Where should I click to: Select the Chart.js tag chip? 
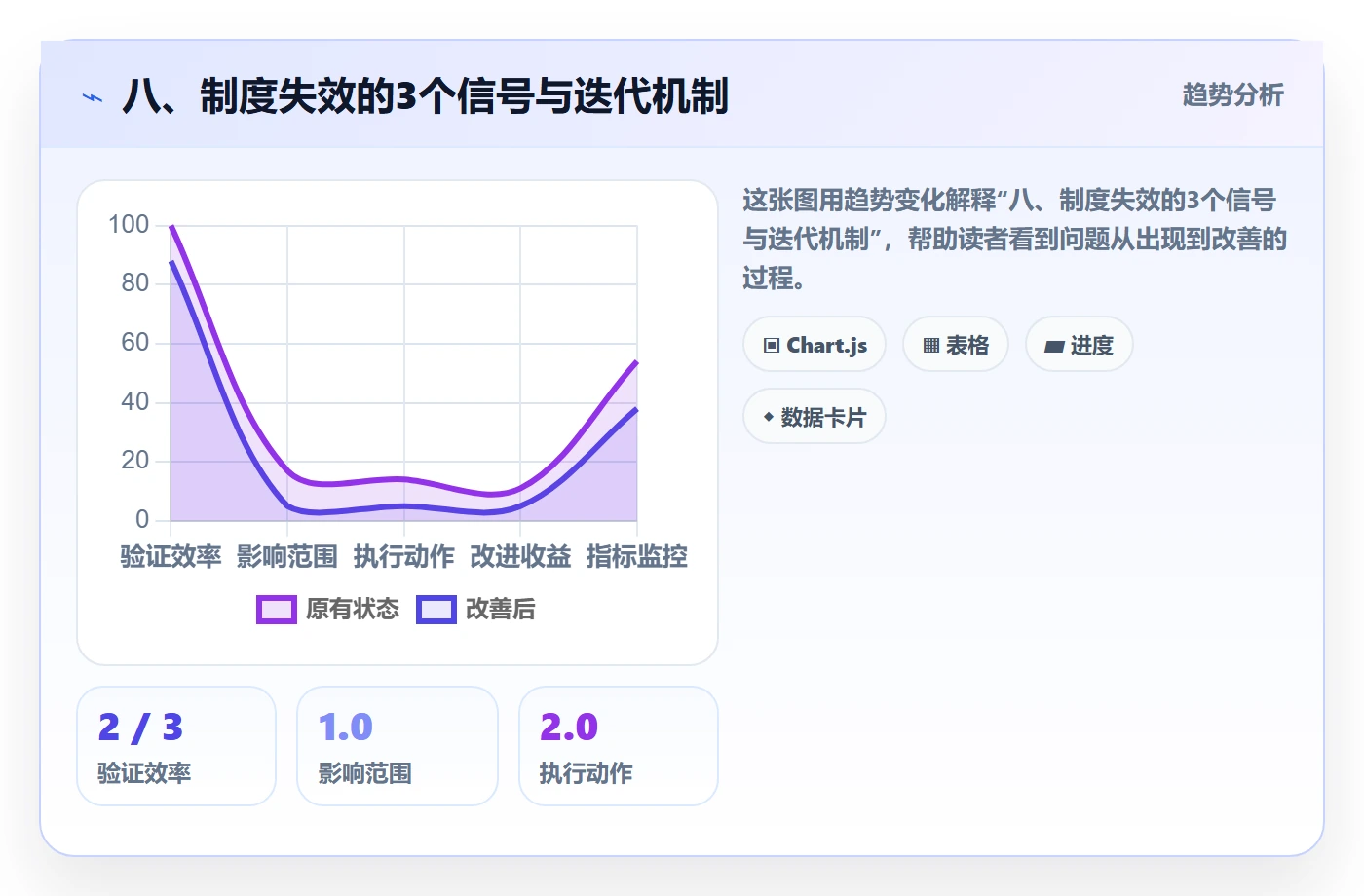tap(815, 345)
